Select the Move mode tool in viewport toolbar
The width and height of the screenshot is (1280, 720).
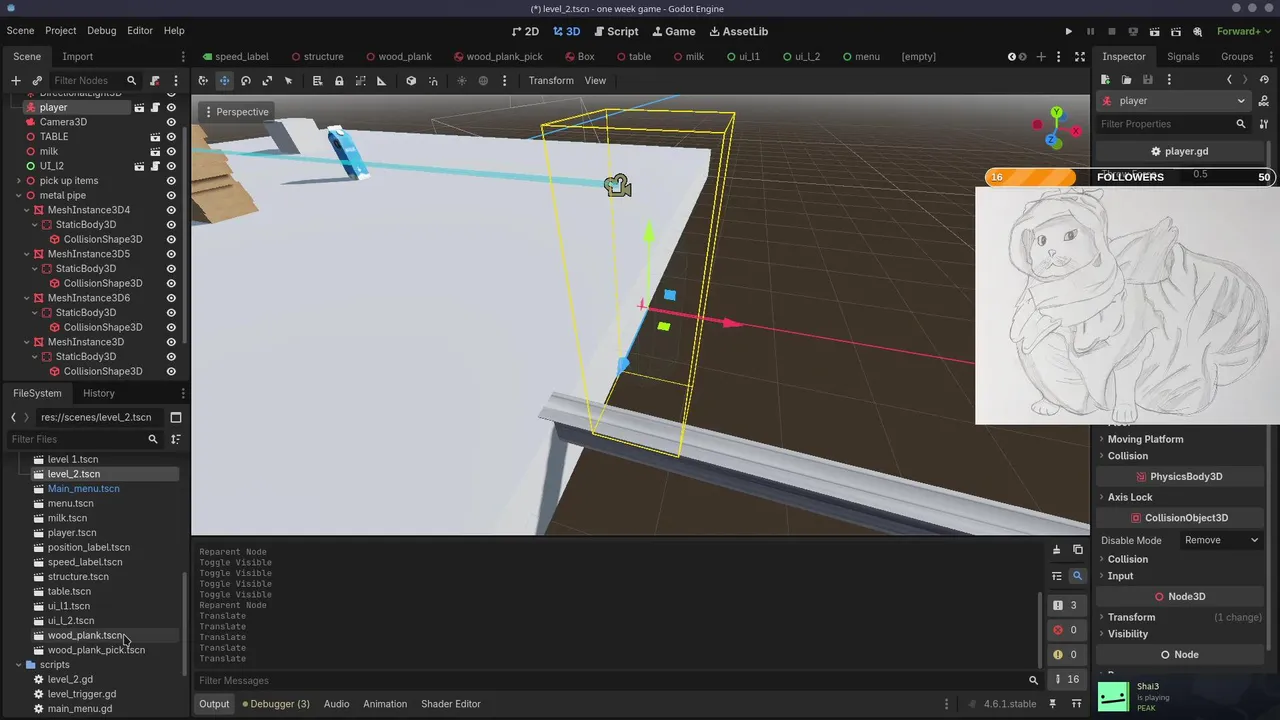[x=224, y=80]
